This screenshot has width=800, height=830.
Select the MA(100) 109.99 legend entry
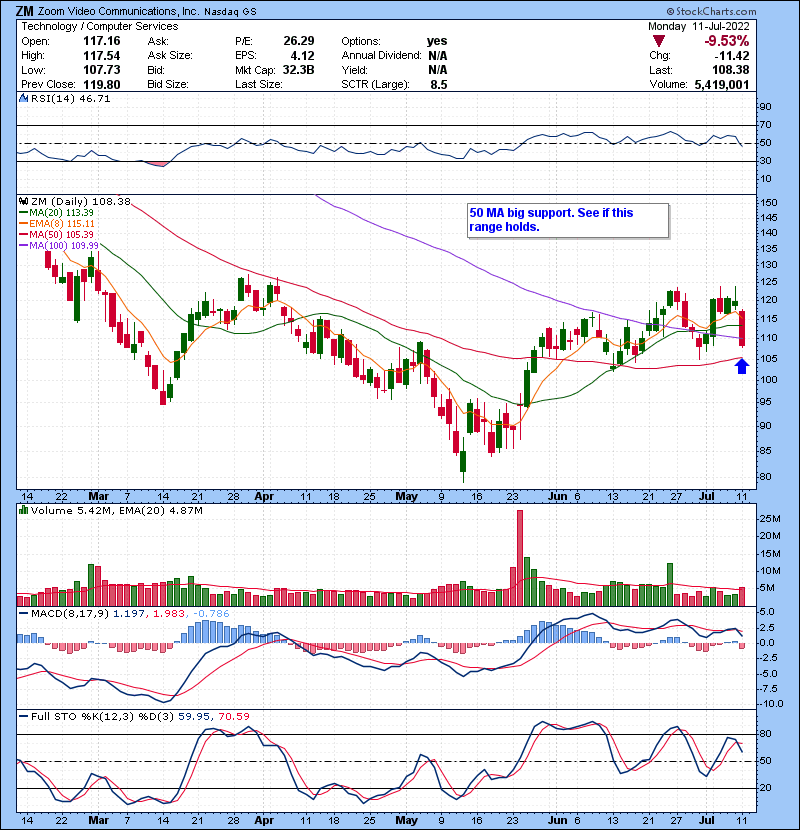pos(59,246)
